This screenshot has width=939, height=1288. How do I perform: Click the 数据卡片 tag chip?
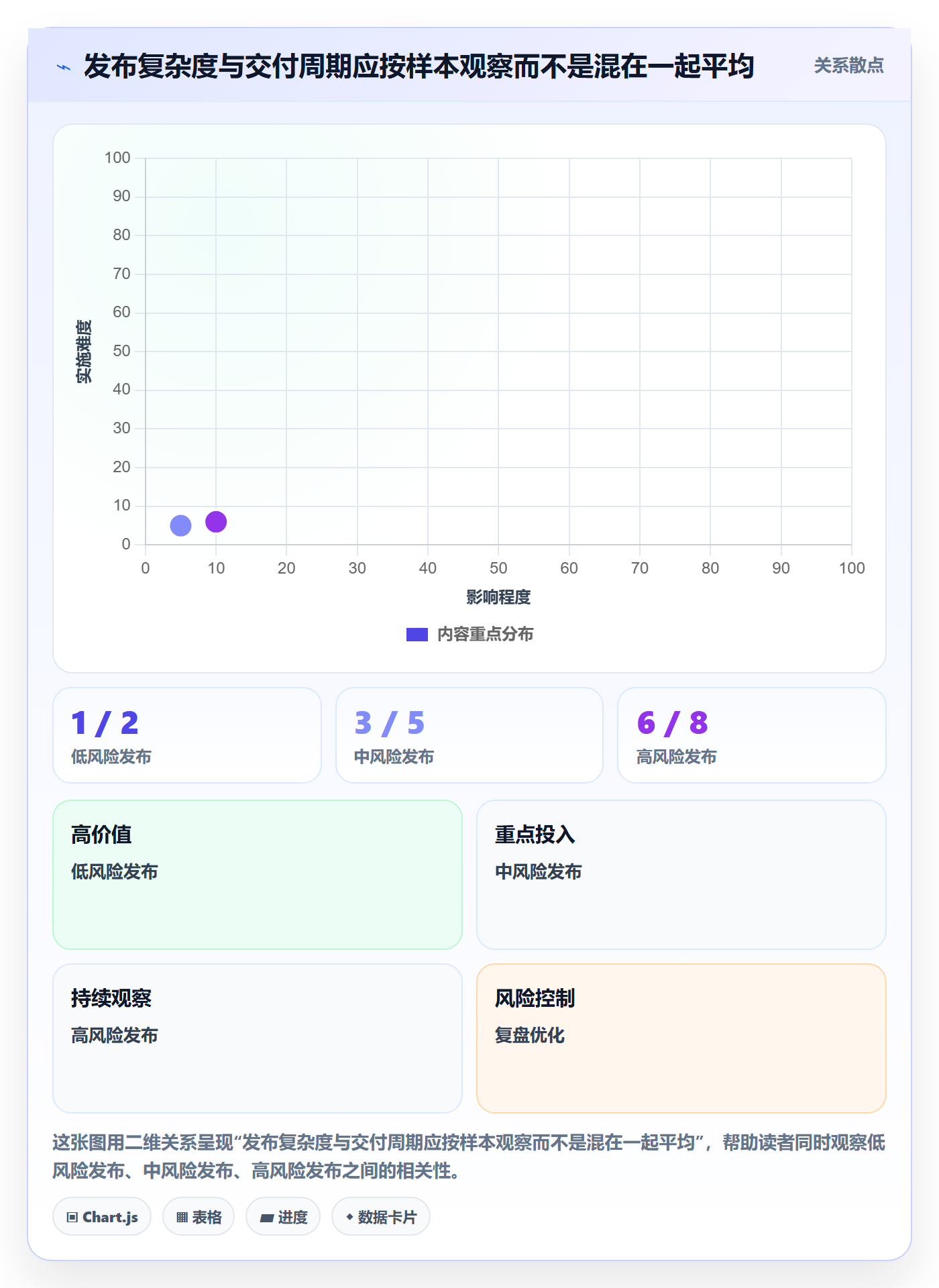pos(381,1216)
